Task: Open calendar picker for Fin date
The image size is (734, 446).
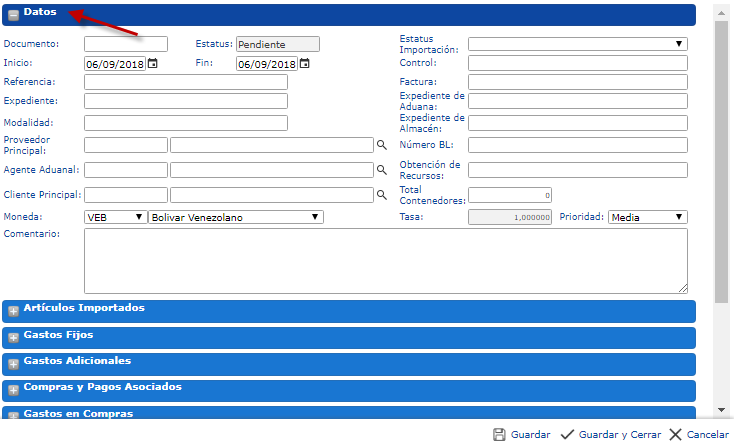Action: click(305, 63)
